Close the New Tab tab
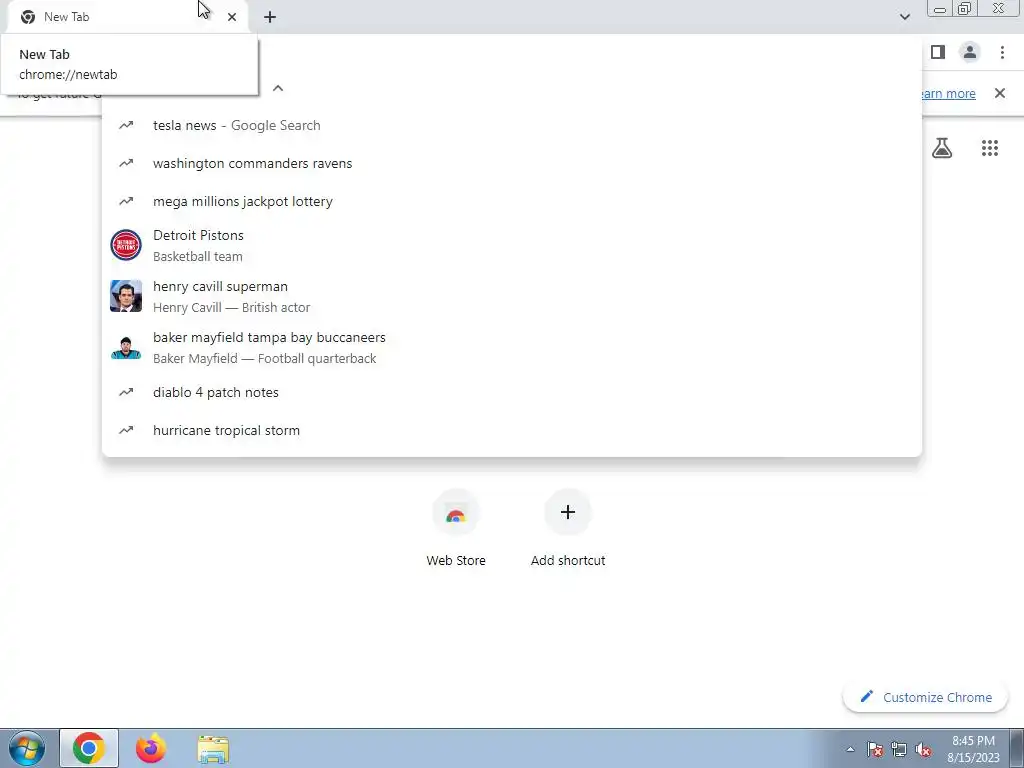 232,17
